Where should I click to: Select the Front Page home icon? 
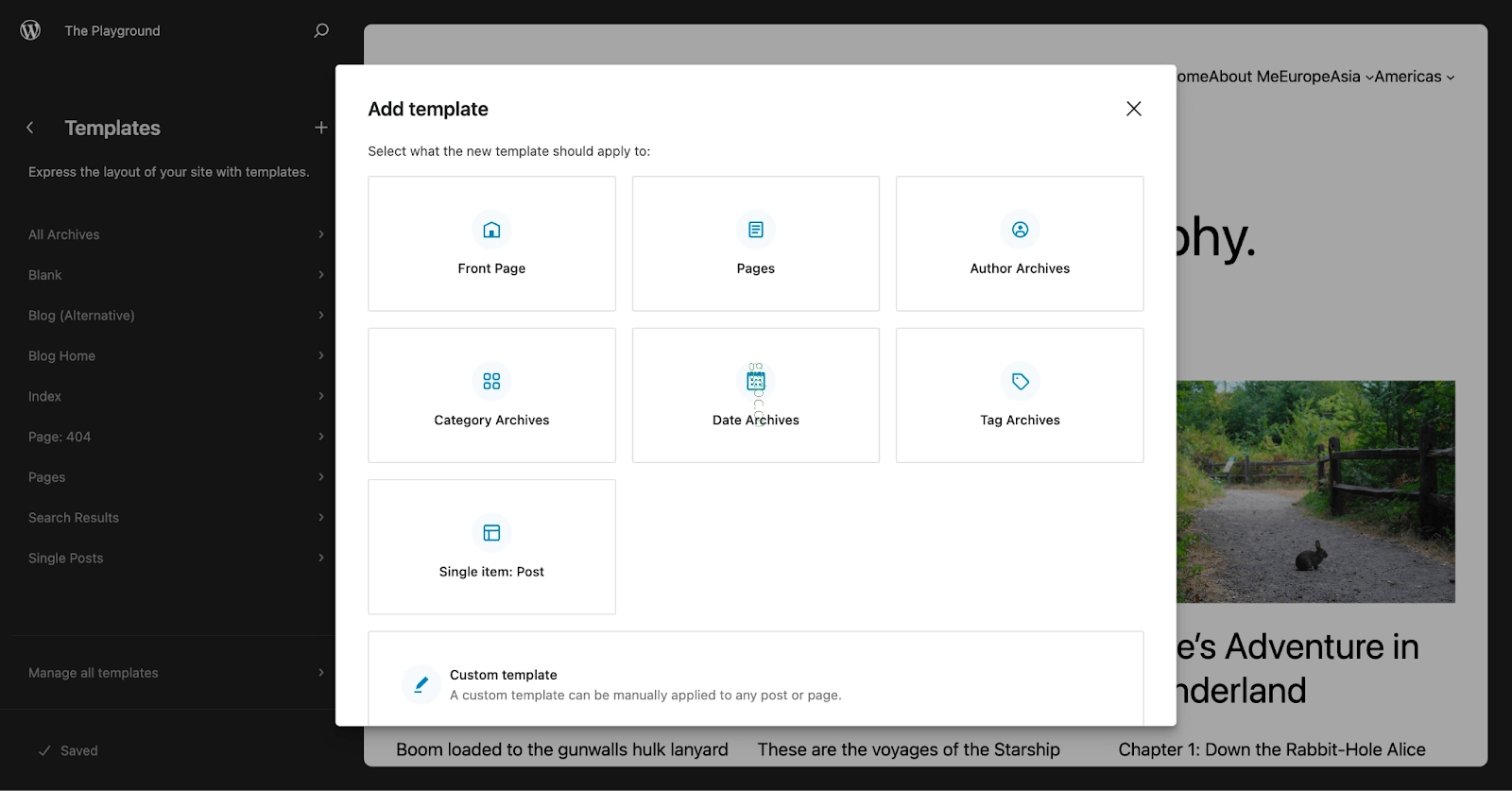(491, 230)
